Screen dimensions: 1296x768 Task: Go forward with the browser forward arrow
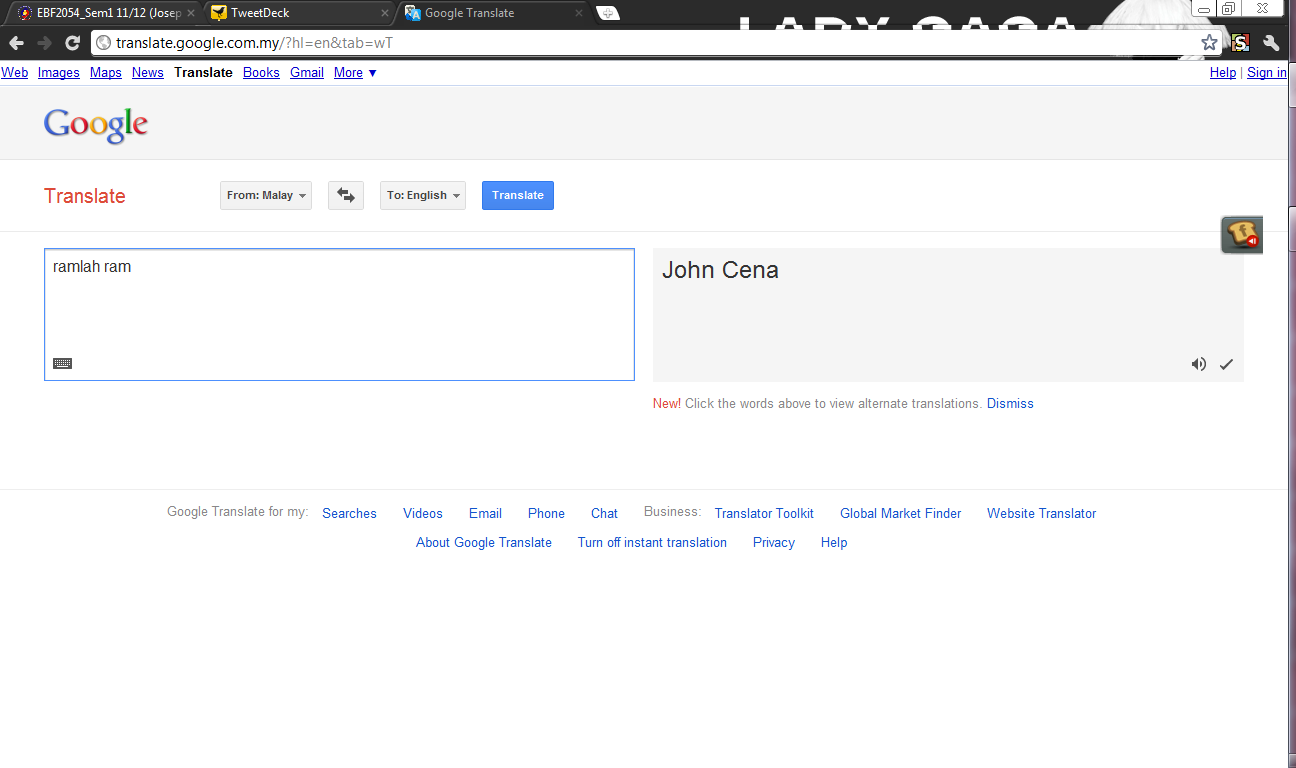click(44, 43)
